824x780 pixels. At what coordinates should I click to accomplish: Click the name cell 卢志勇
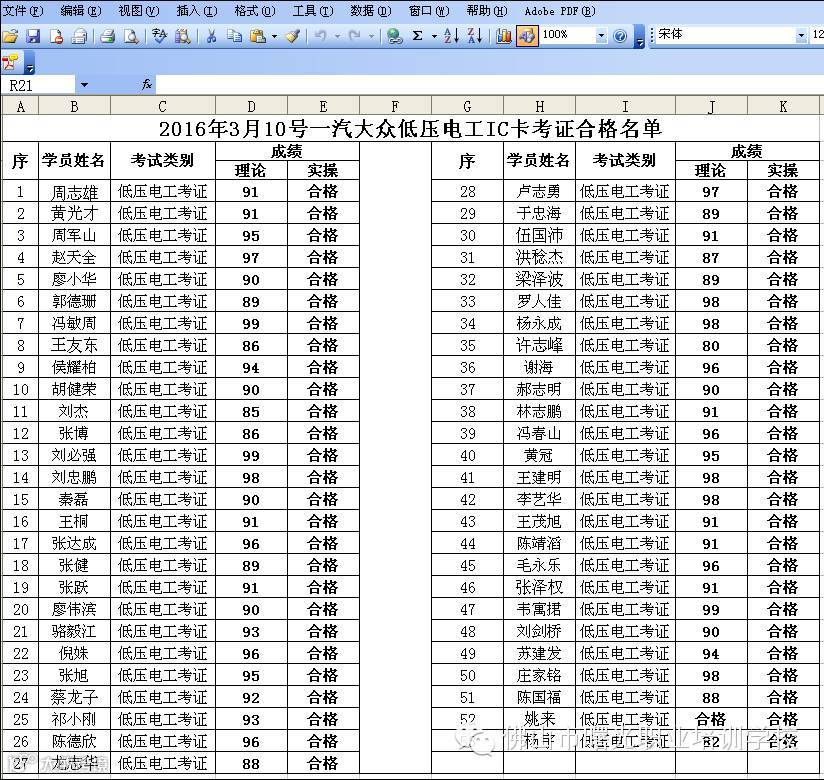(x=539, y=192)
